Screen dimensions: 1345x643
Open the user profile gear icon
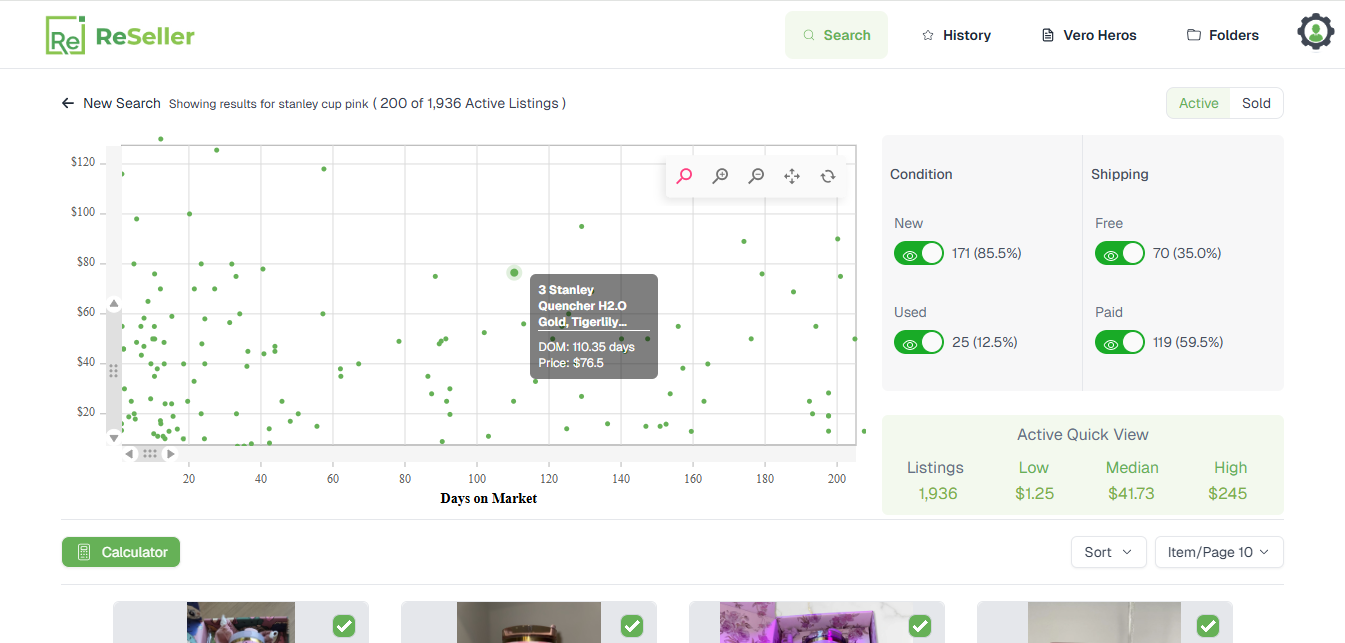(1316, 33)
